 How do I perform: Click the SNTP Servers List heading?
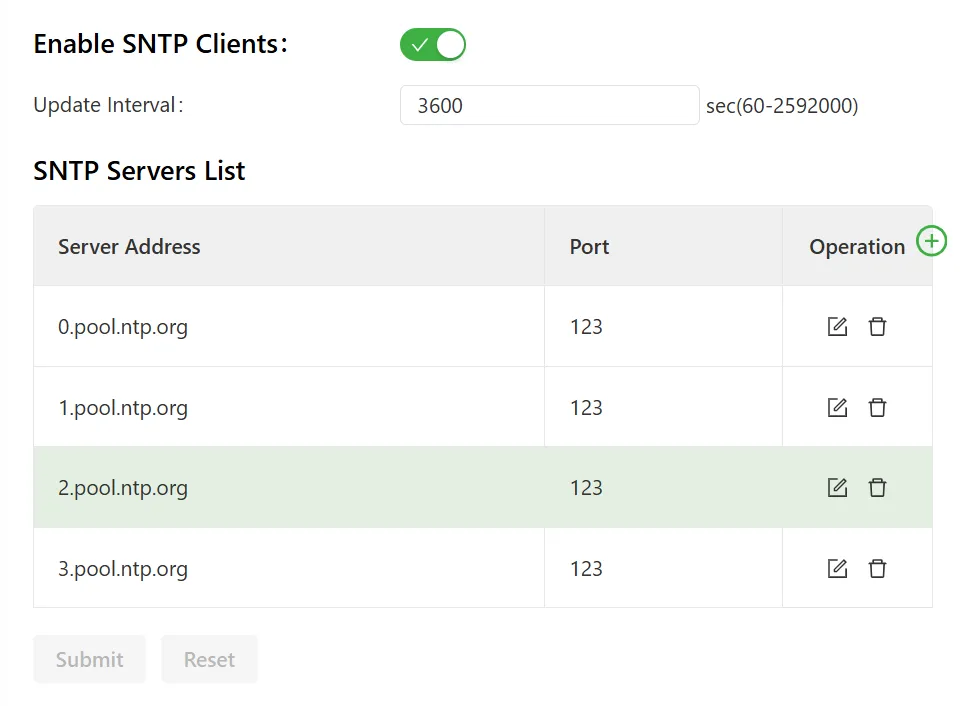click(139, 171)
